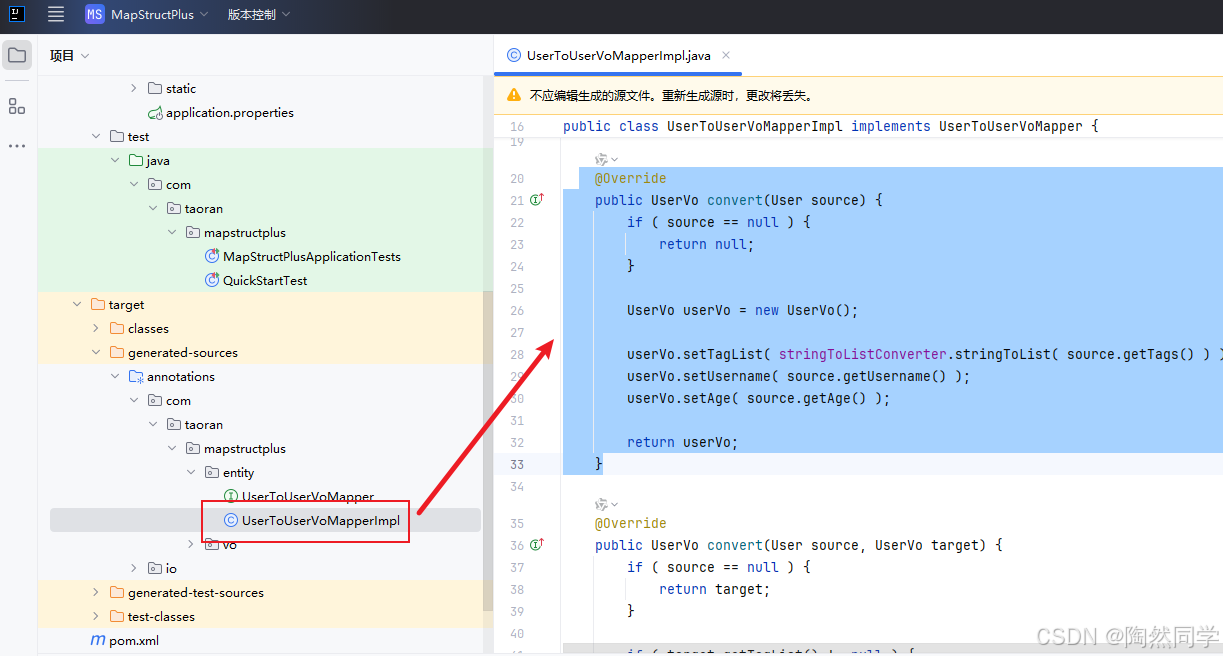The image size is (1223, 656).
Task: Collapse the annotations folder
Action: click(115, 377)
